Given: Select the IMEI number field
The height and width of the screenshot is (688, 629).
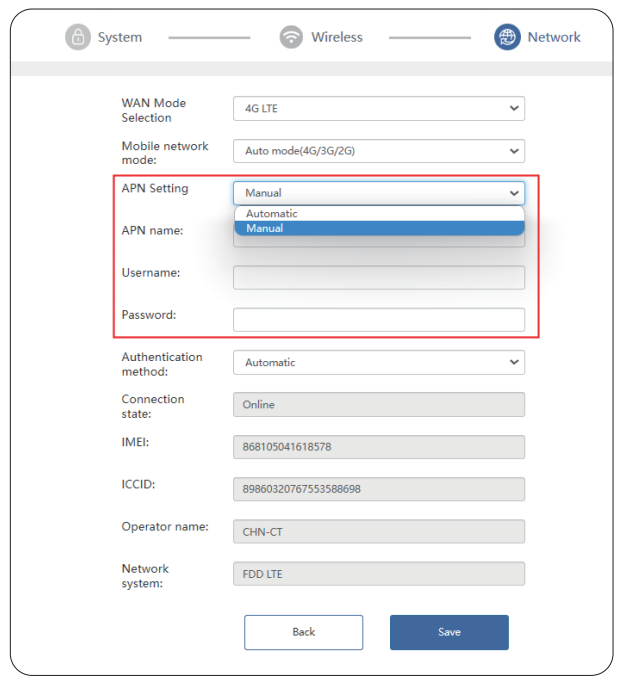Looking at the screenshot, I should pos(378,447).
